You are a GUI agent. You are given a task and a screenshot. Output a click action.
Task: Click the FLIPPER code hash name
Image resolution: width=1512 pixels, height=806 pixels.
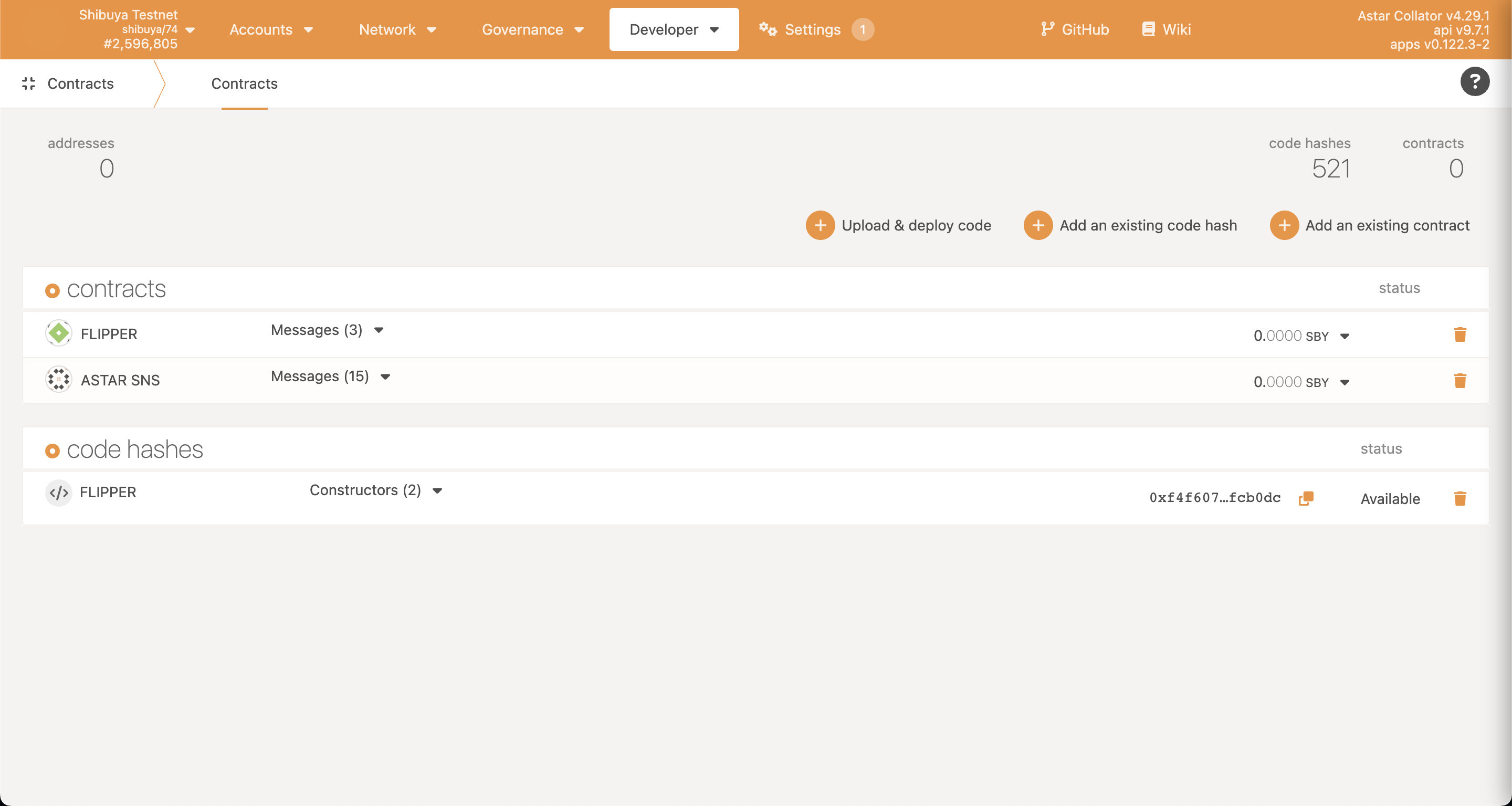(x=108, y=493)
